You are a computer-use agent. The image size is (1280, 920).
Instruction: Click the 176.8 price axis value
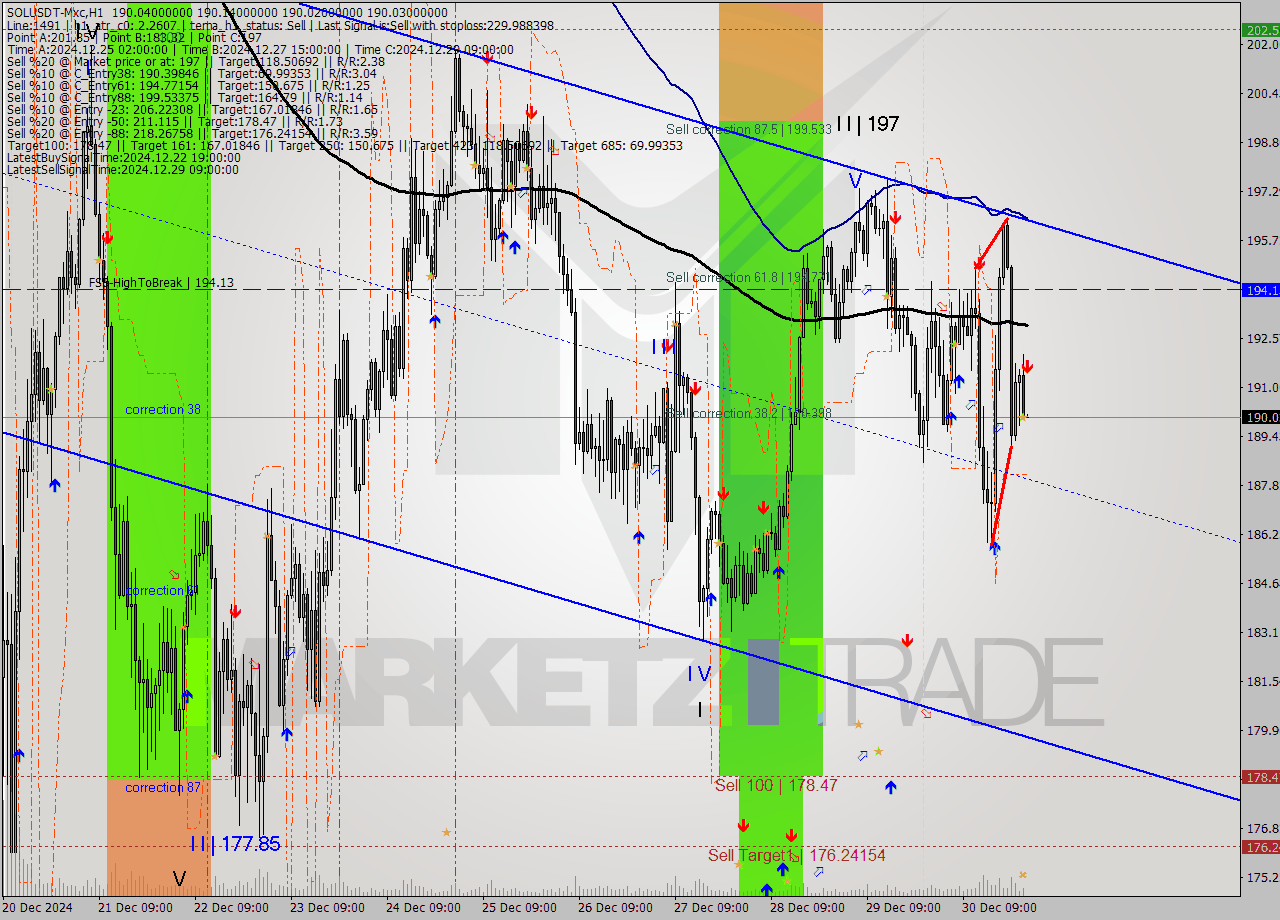pyautogui.click(x=1262, y=828)
